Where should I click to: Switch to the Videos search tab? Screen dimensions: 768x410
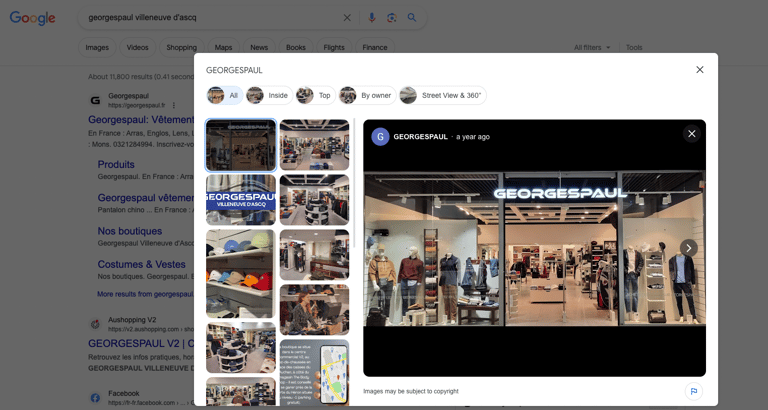(x=138, y=48)
